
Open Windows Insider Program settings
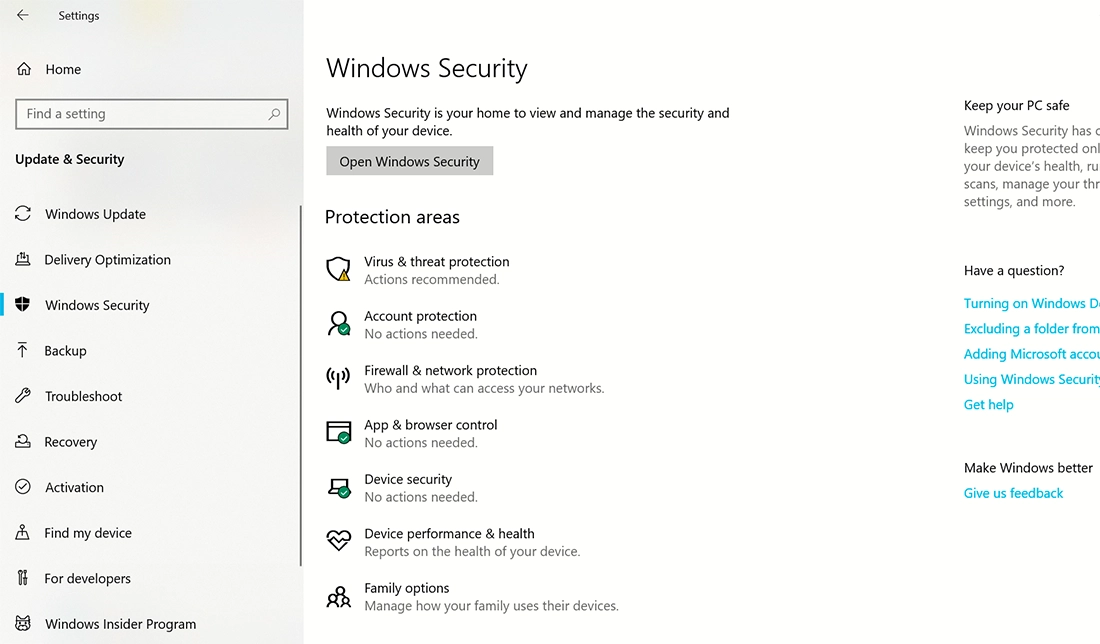pyautogui.click(x=119, y=623)
